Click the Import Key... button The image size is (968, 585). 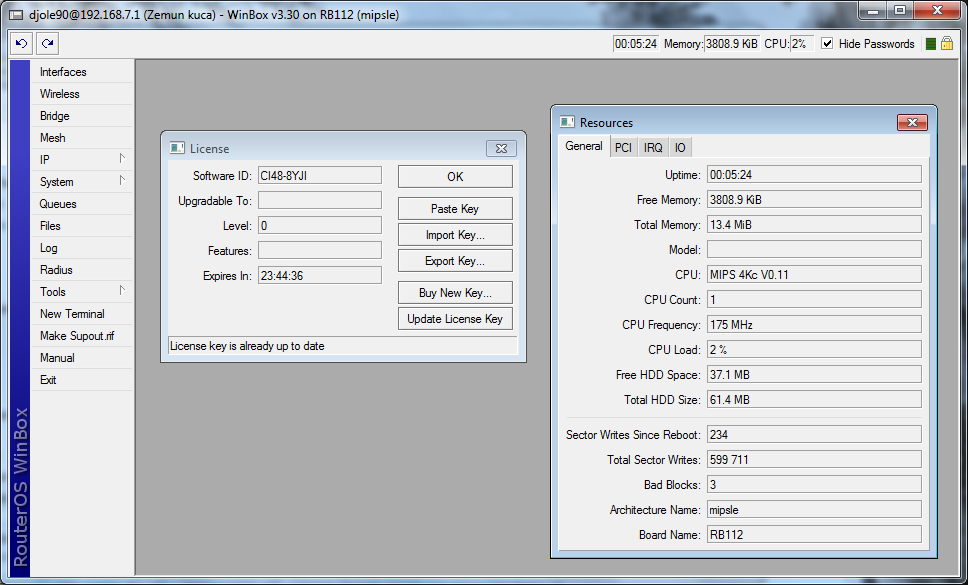455,234
